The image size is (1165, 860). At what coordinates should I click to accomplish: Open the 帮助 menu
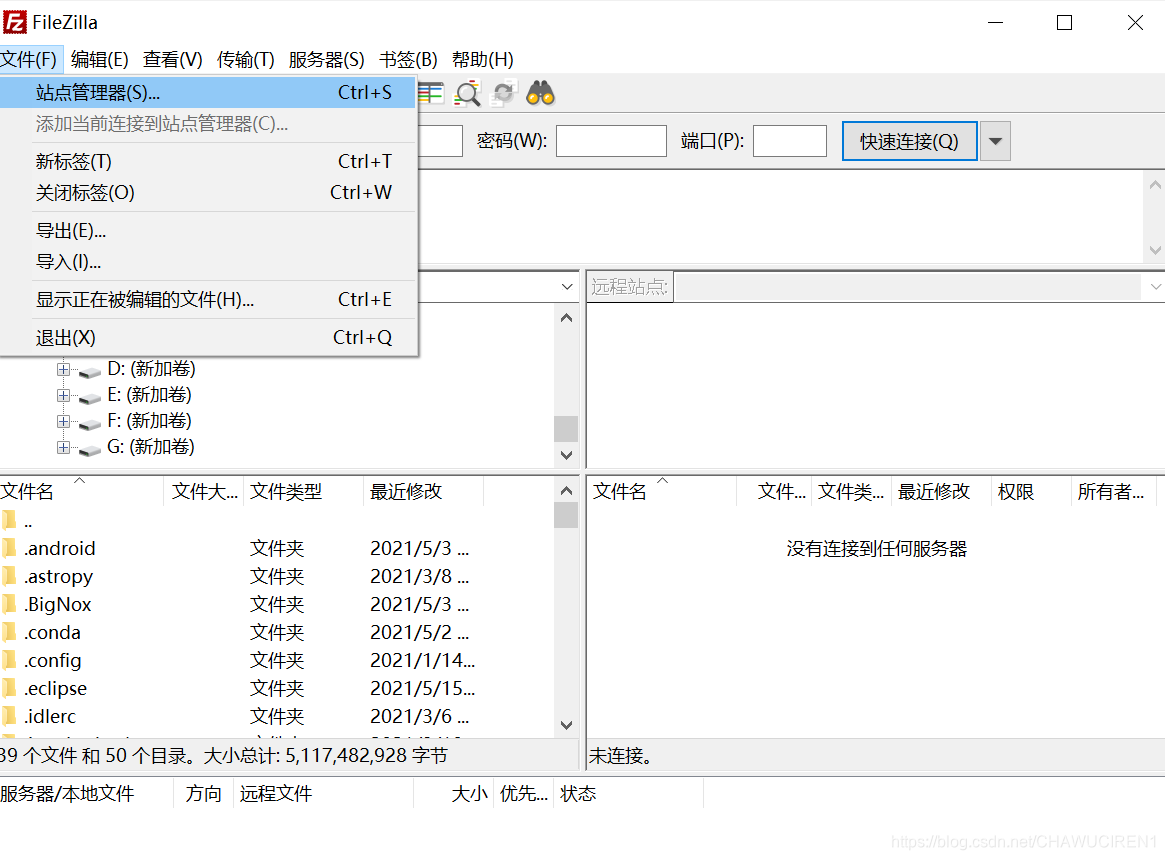pyautogui.click(x=483, y=59)
